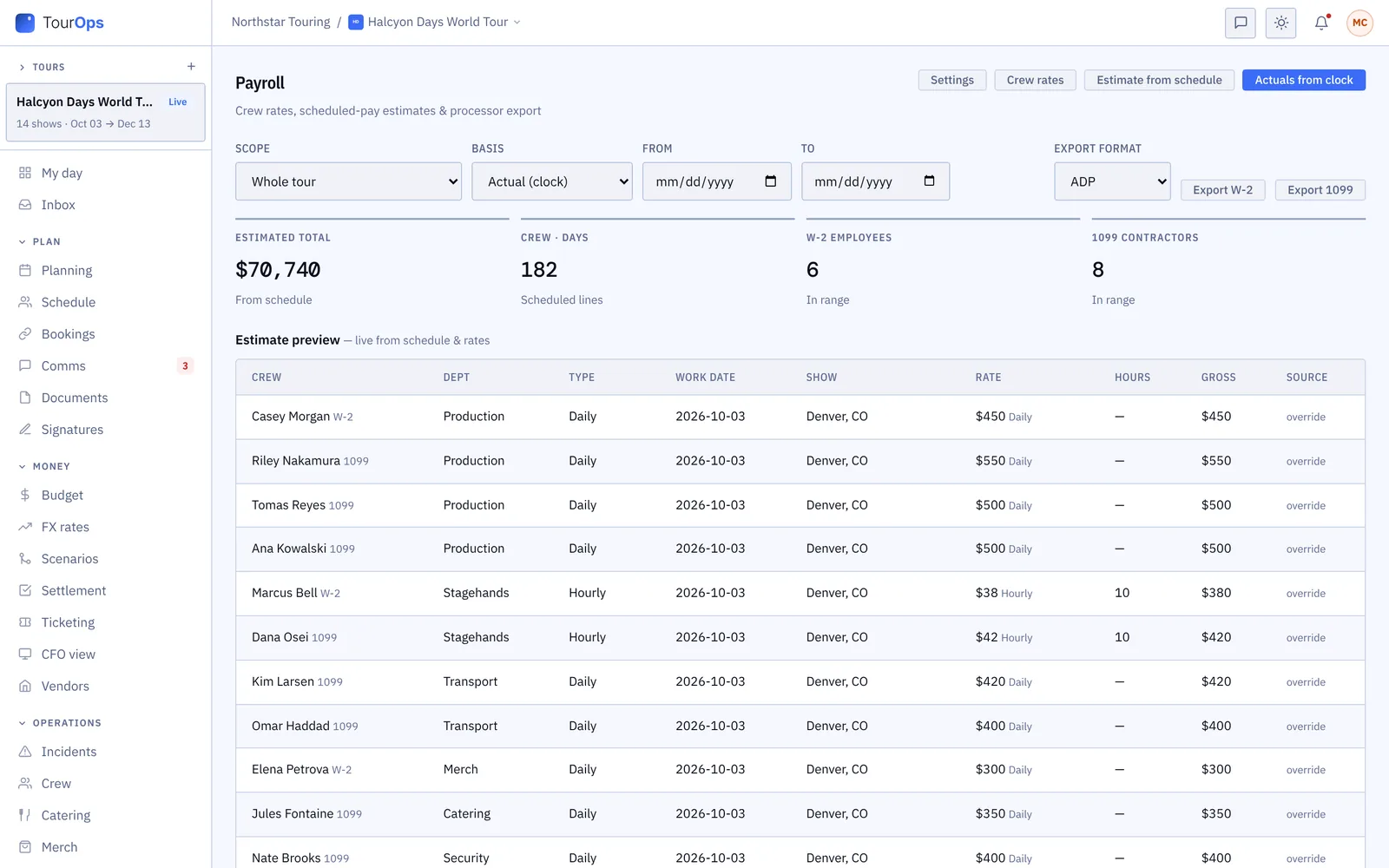
Task: Select the Halcyon Days World Tour live card
Action: (x=106, y=112)
